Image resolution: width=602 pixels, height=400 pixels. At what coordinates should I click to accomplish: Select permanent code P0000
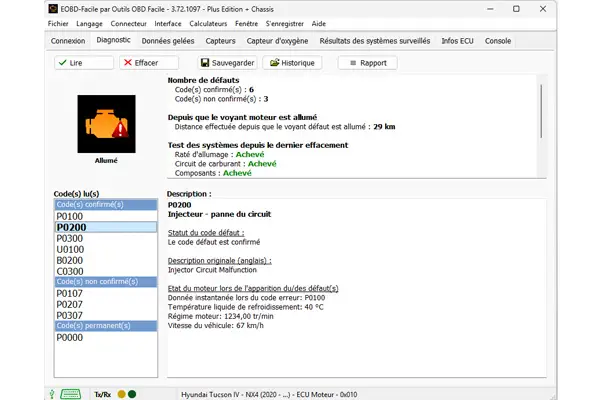[x=106, y=337]
